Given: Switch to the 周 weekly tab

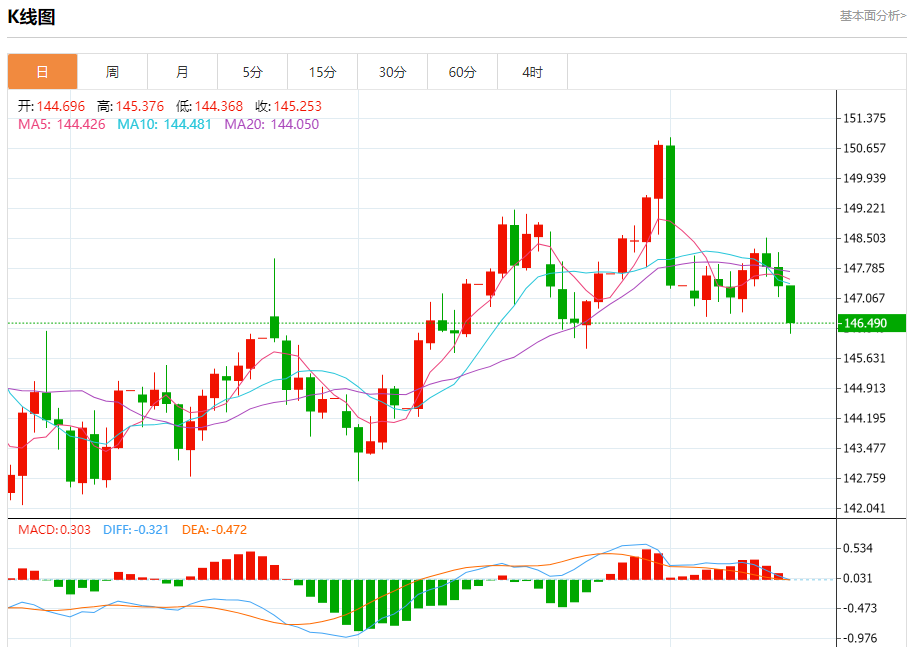Looking at the screenshot, I should (x=112, y=72).
